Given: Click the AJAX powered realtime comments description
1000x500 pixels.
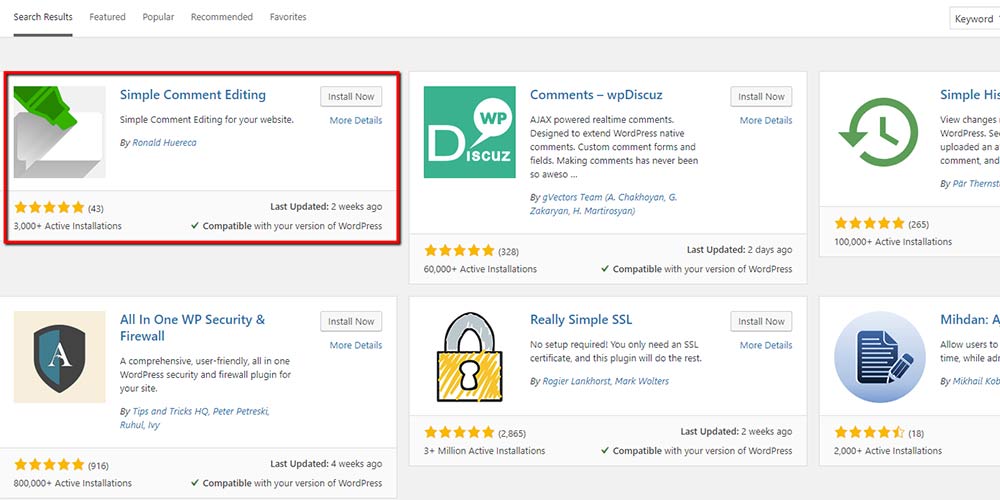Looking at the screenshot, I should click(614, 147).
